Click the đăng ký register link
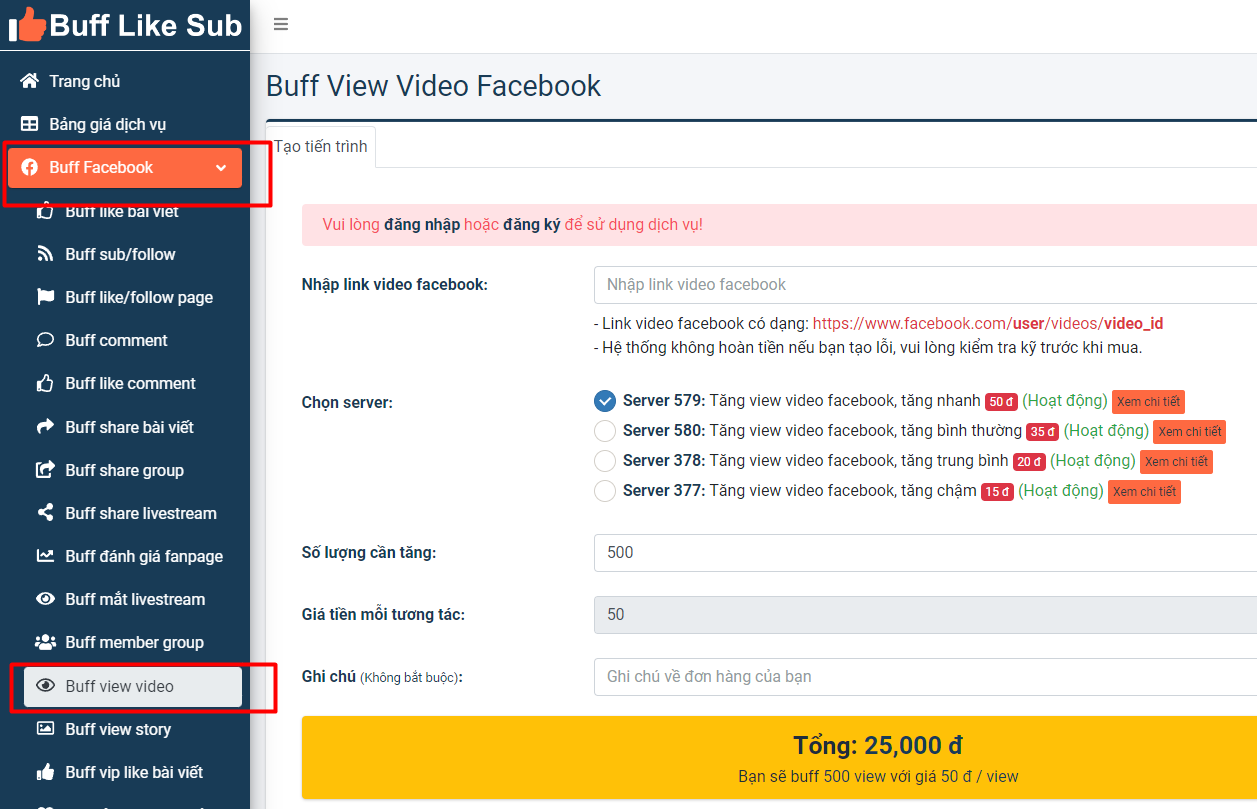This screenshot has width=1257, height=809. point(531,224)
